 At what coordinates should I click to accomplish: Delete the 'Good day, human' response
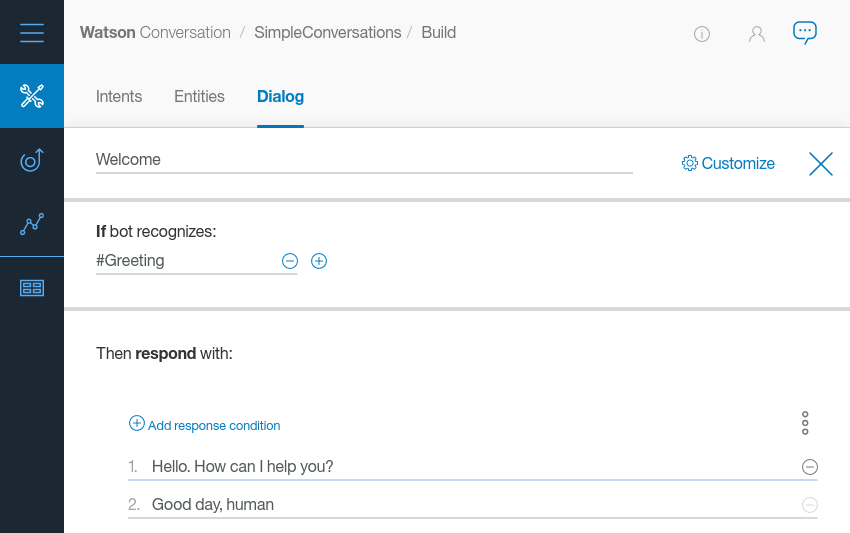tap(810, 505)
